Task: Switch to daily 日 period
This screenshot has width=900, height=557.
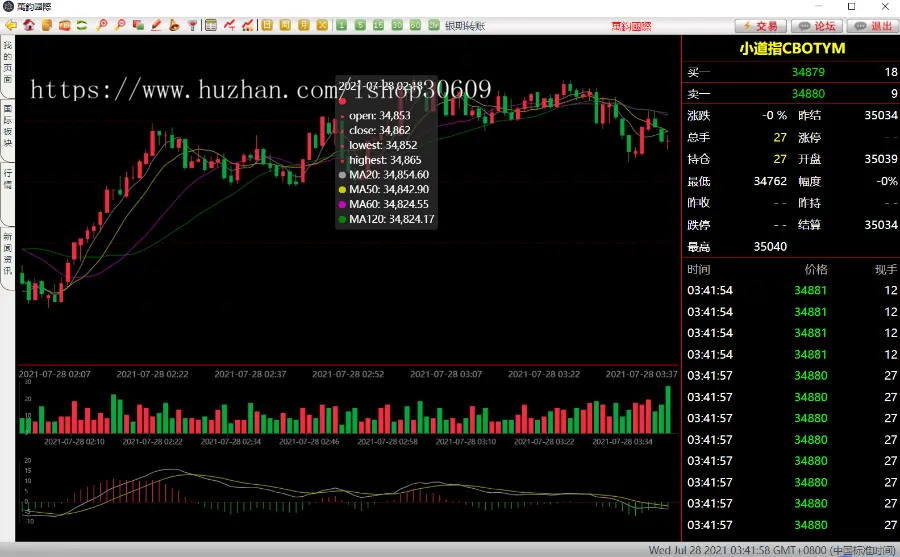Action: pos(268,25)
